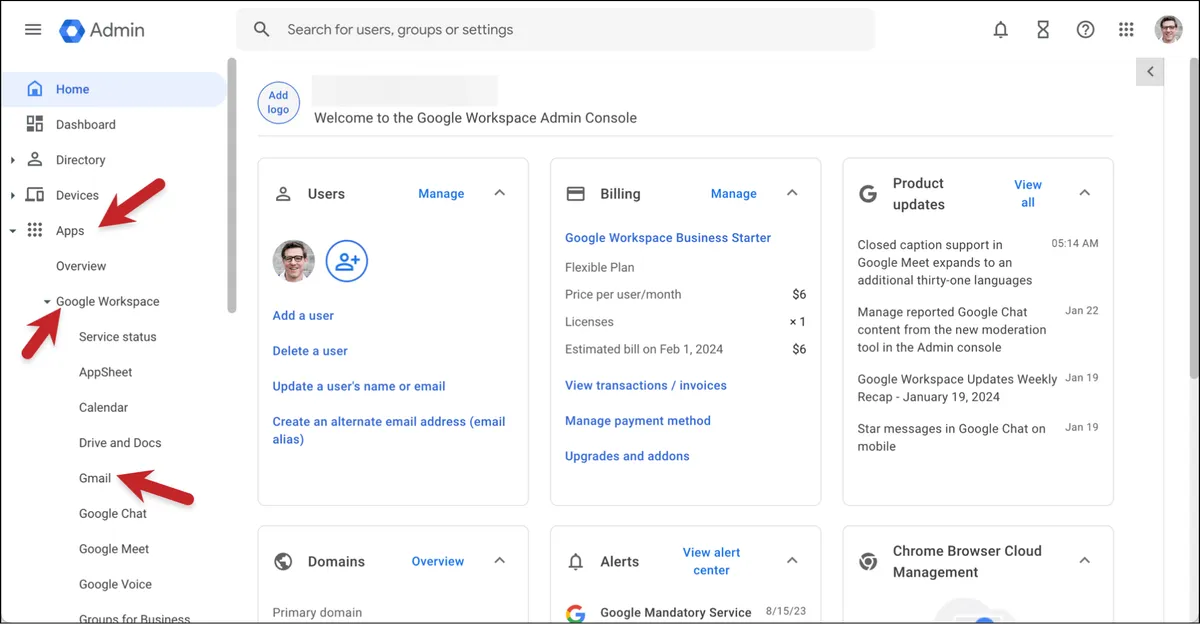
Task: Click Manage in the Billing card
Action: [734, 194]
